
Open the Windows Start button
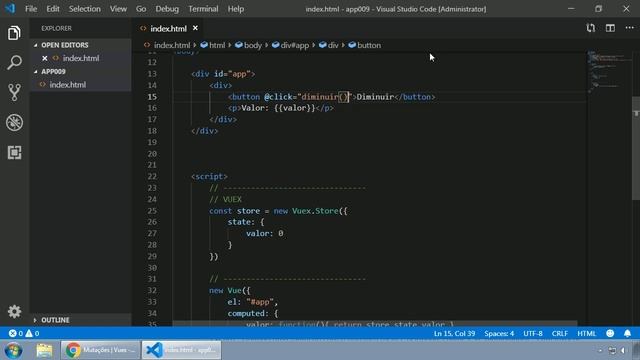pos(13,350)
